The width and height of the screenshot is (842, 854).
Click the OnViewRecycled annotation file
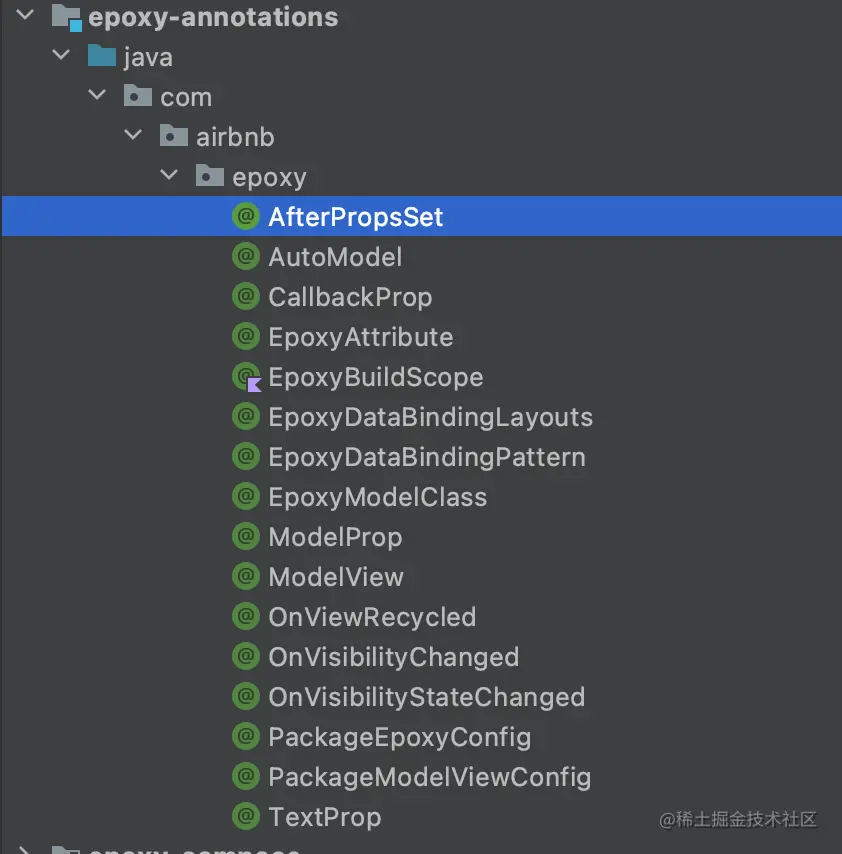(372, 617)
